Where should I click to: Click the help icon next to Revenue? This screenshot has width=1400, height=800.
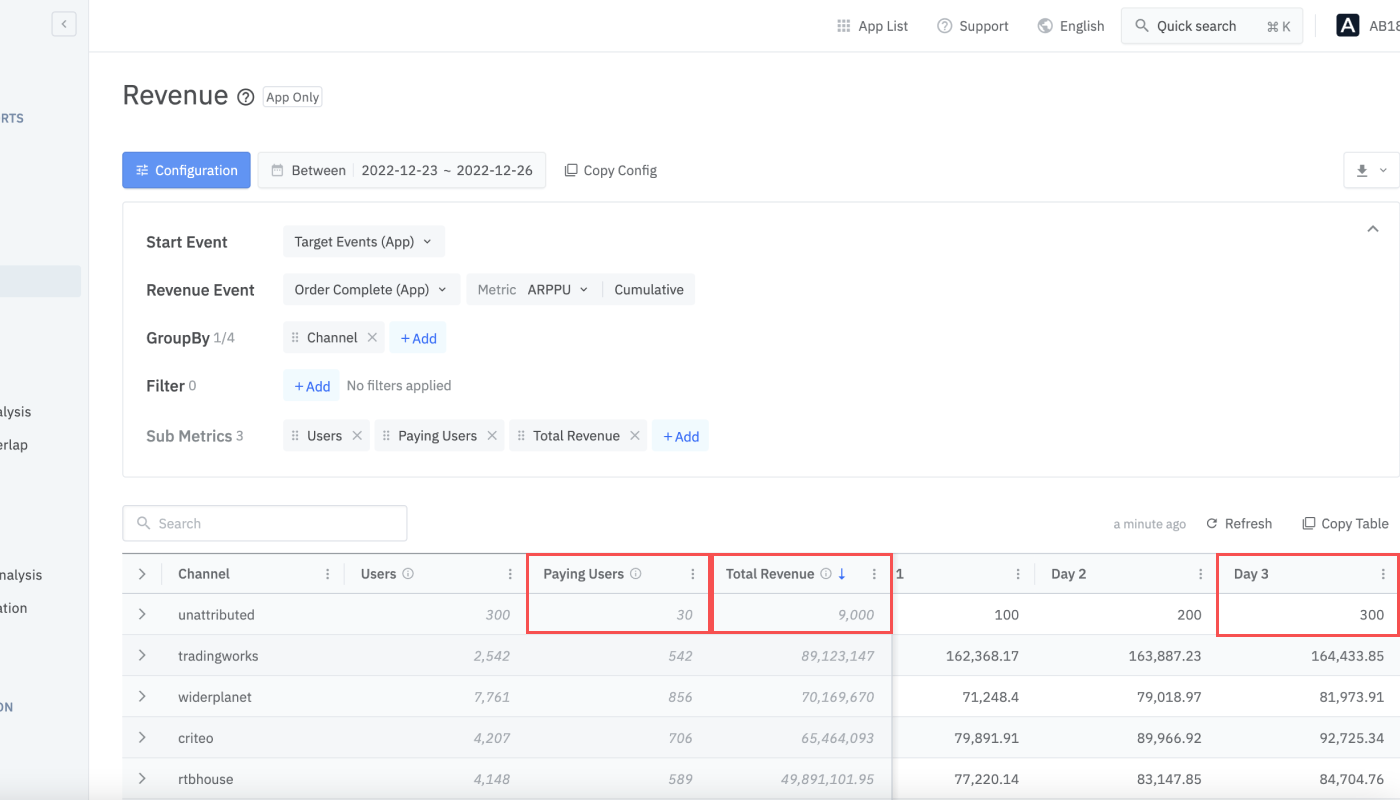(x=246, y=97)
